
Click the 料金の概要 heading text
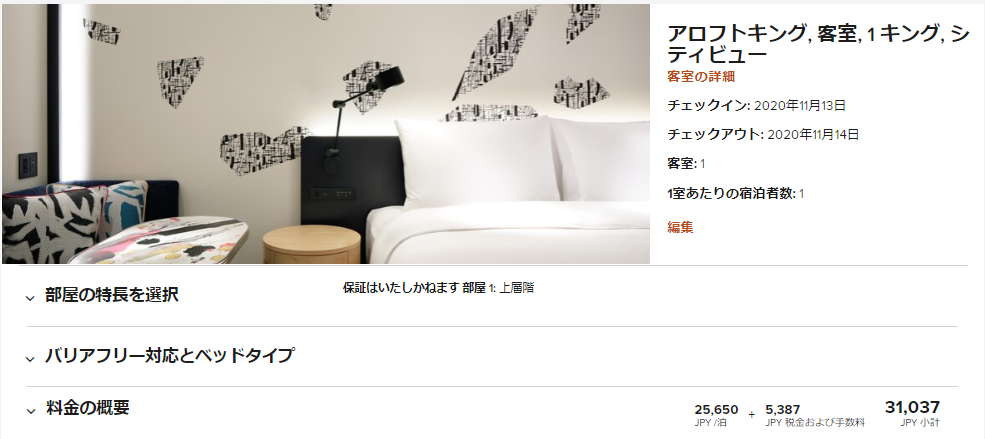pyautogui.click(x=87, y=408)
